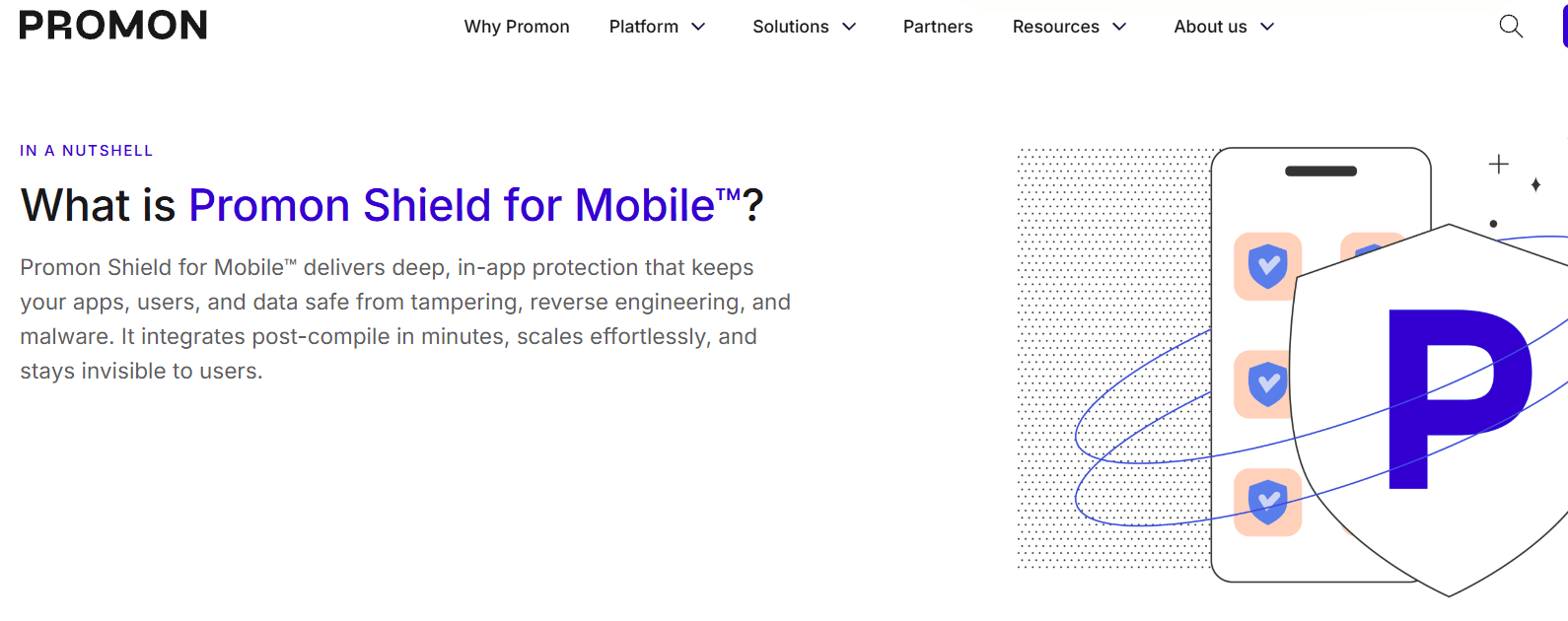
Task: Open the Platform menu label
Action: click(644, 27)
